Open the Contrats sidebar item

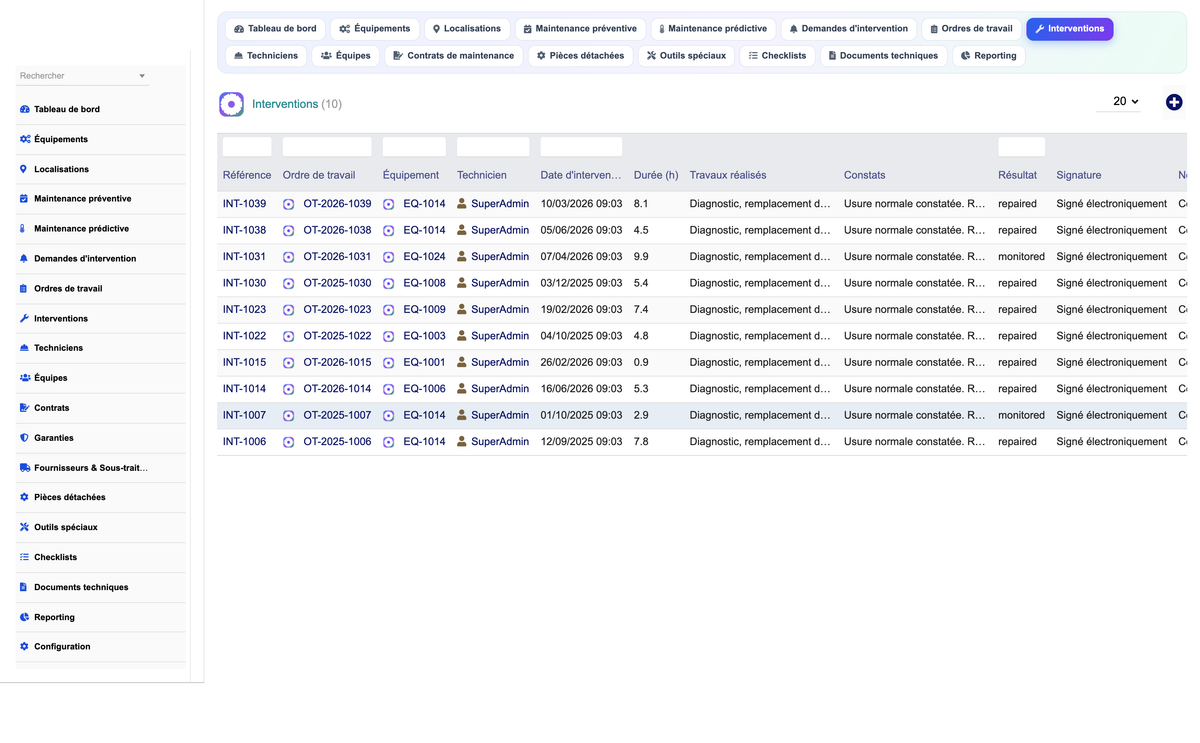[101, 408]
